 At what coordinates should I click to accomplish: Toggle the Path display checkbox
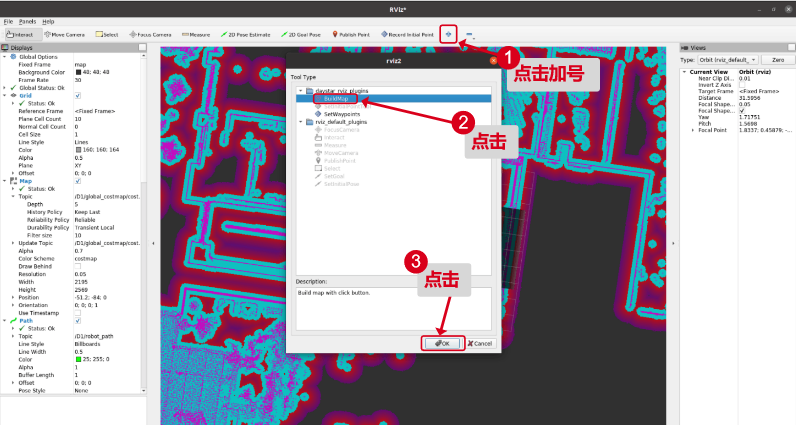coord(78,321)
